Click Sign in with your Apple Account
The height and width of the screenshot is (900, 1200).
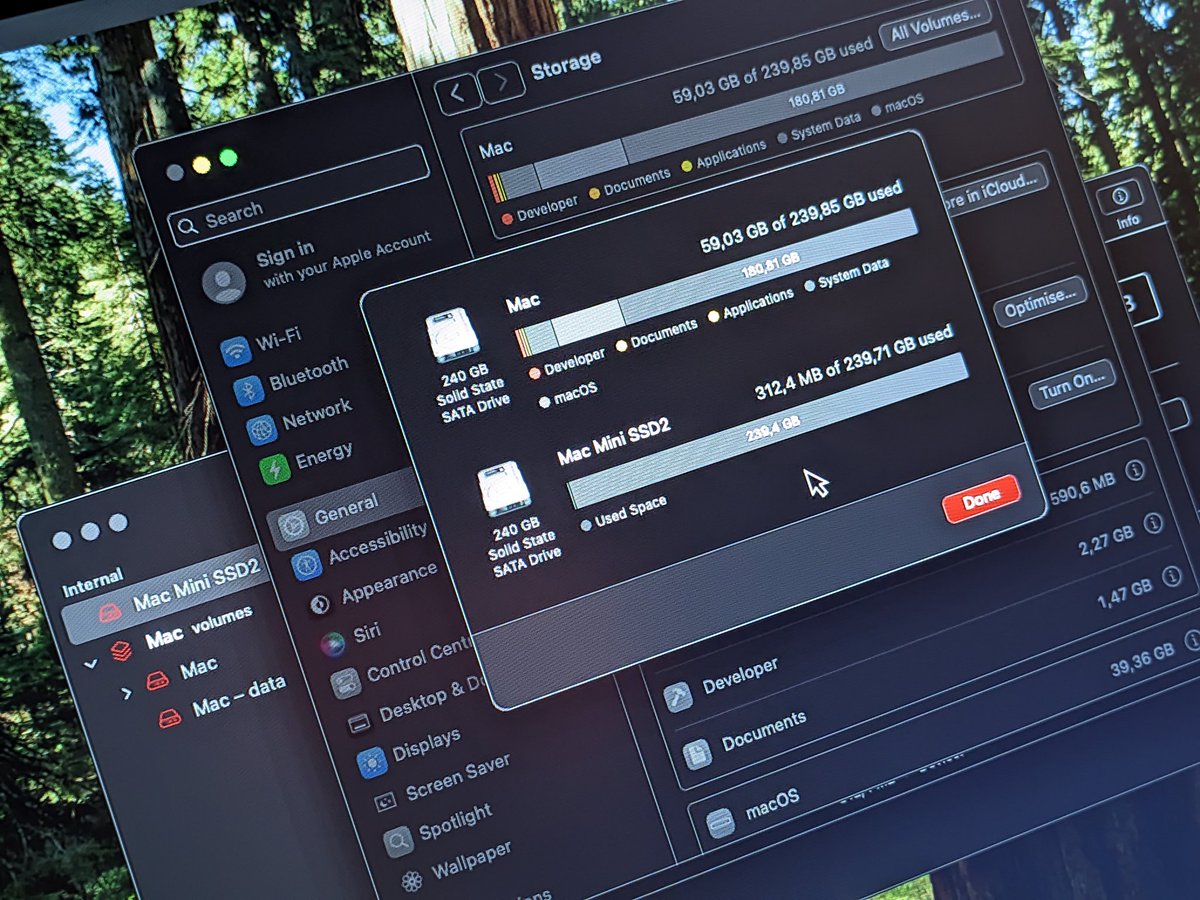point(342,260)
